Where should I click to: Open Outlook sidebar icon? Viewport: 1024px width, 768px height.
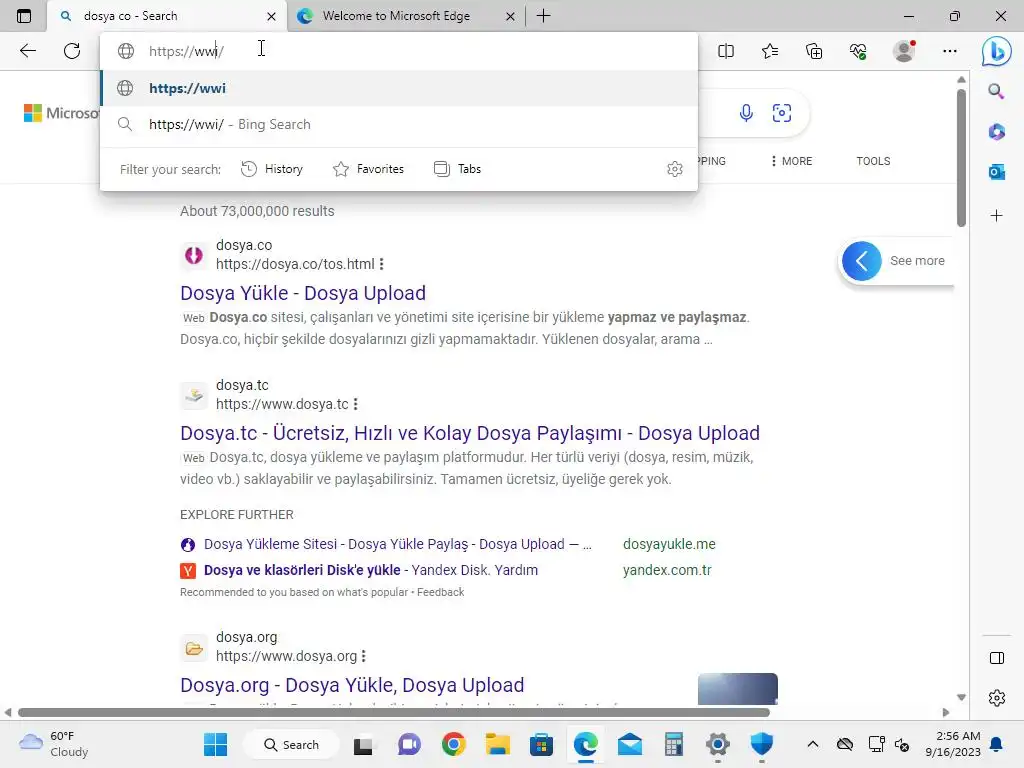996,172
